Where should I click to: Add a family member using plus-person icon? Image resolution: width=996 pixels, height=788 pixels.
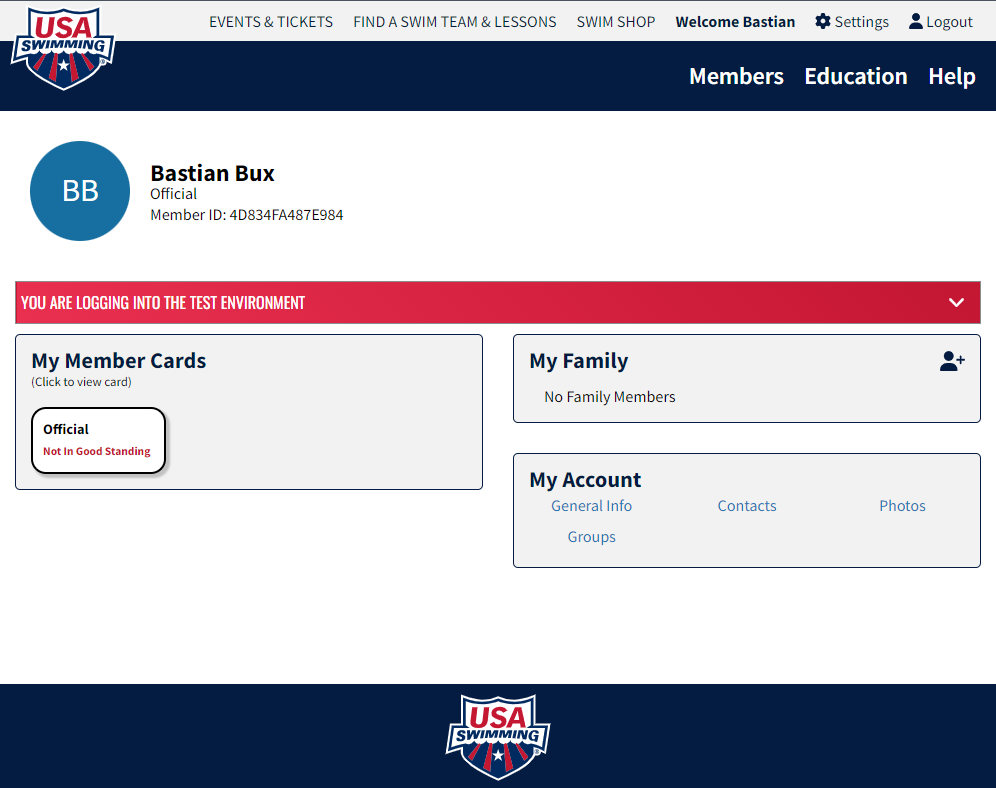[952, 361]
